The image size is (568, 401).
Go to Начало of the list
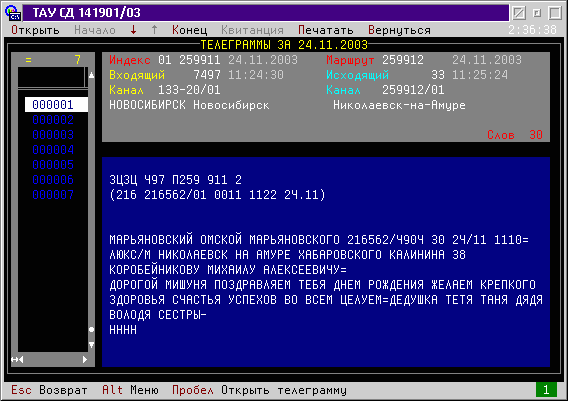95,30
